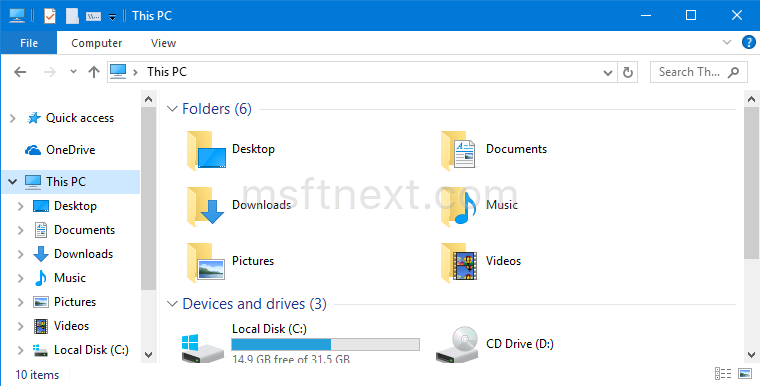Click the computer icon in address bar
Image resolution: width=760 pixels, height=386 pixels.
pyautogui.click(x=118, y=72)
